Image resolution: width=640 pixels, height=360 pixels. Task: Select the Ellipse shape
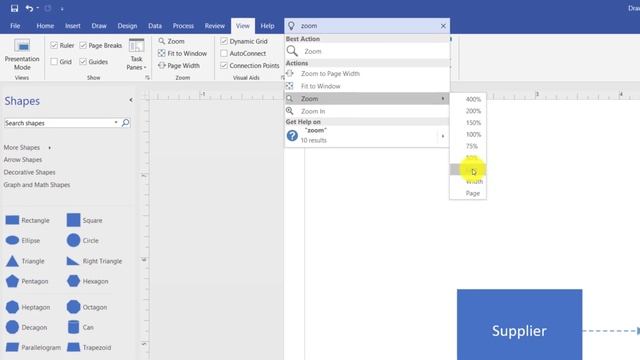coord(23,240)
